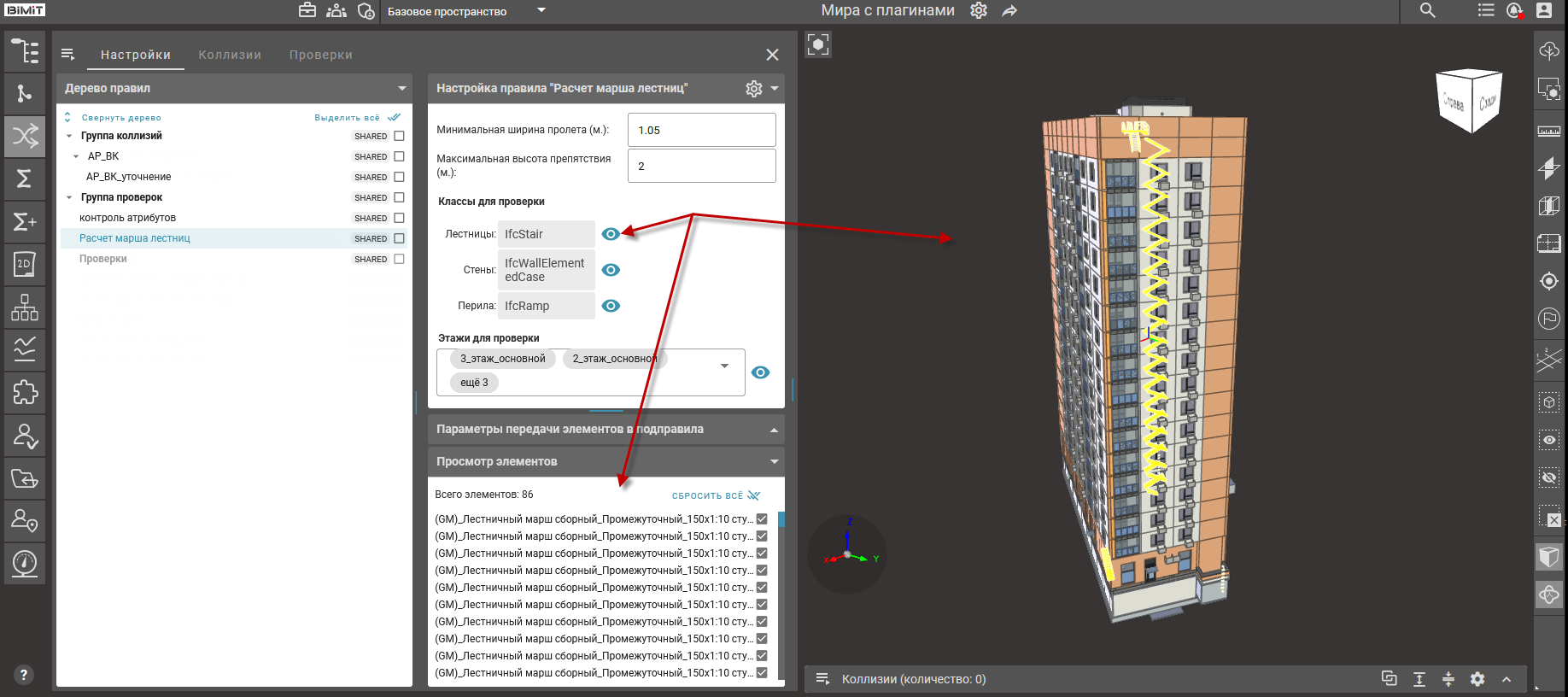
Task: Click the hide-selected crossed-eye icon
Action: click(1549, 477)
